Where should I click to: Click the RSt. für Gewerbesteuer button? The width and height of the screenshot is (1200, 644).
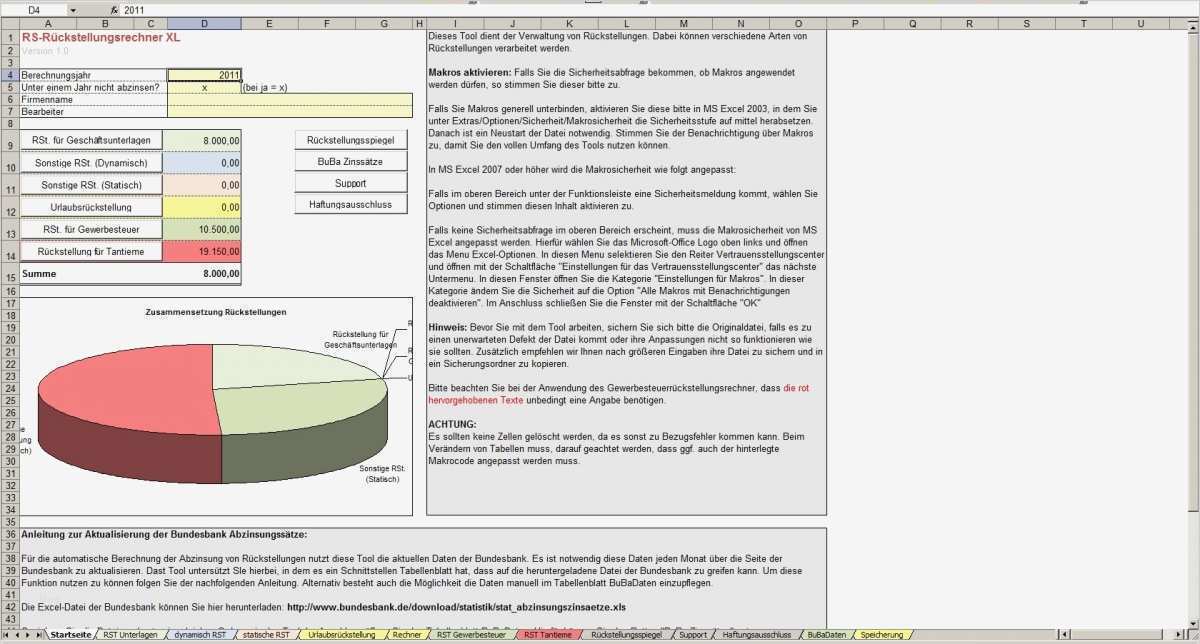[91, 229]
